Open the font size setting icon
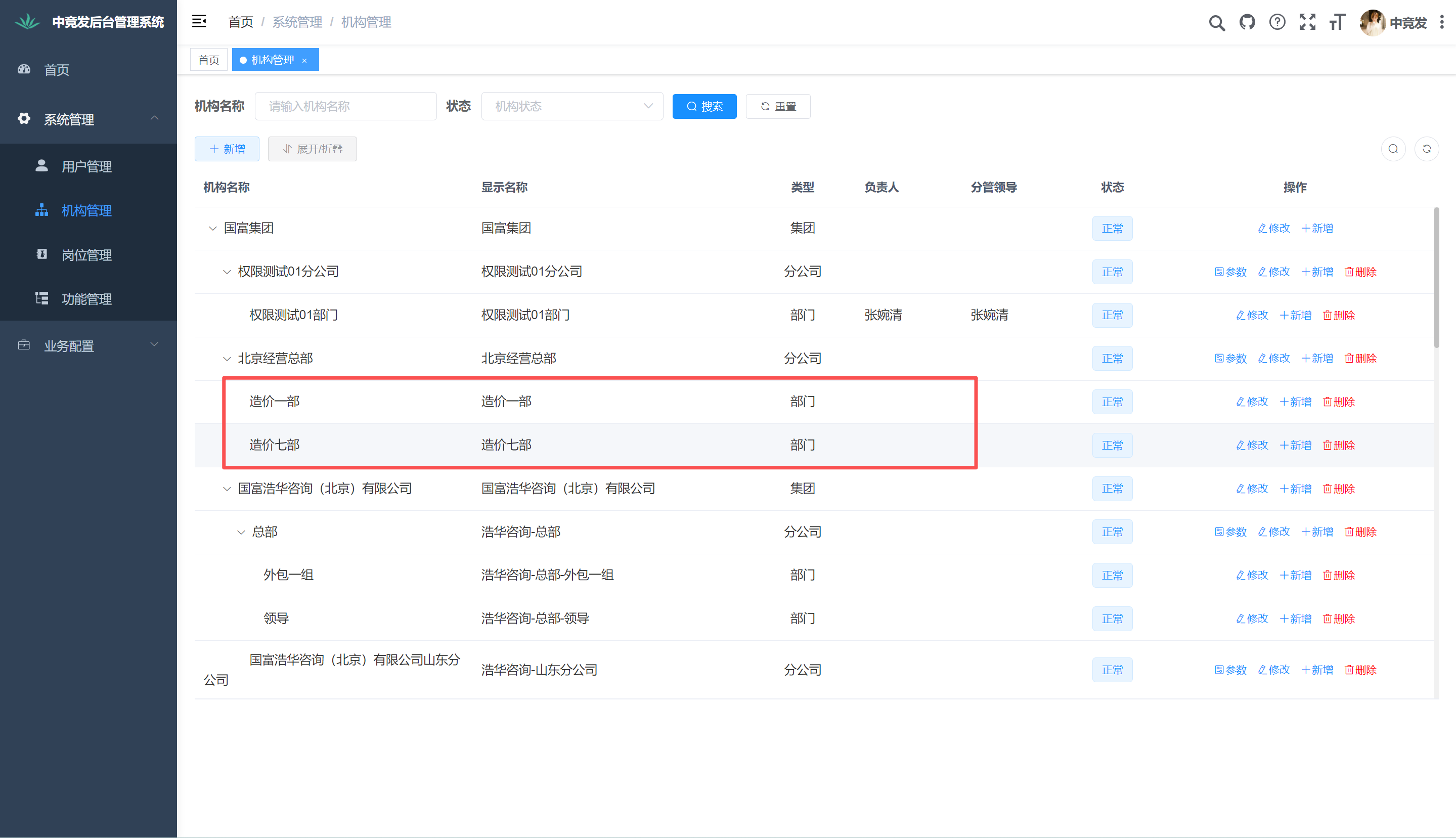This screenshot has width=1456, height=838. pos(1336,22)
